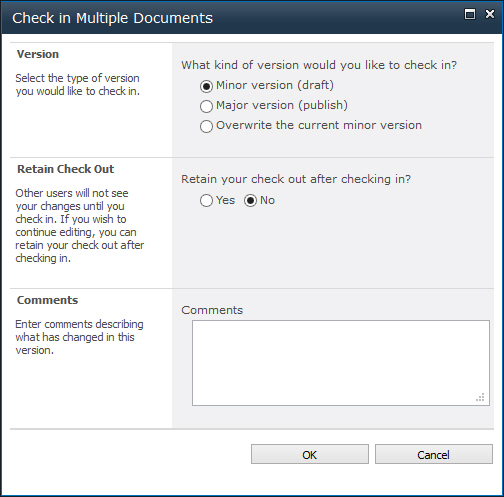Click the bold Version section heading
The width and height of the screenshot is (504, 497).
coord(38,54)
